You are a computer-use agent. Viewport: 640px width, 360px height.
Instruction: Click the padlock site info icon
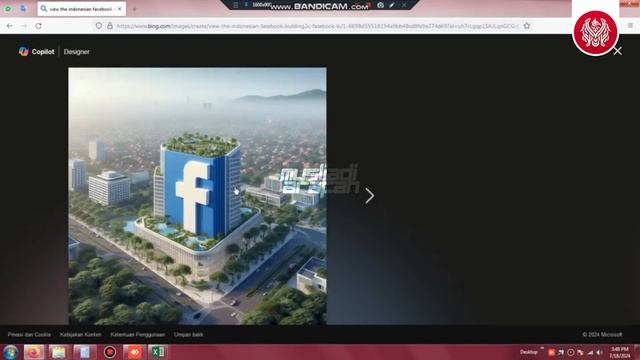pyautogui.click(x=110, y=26)
